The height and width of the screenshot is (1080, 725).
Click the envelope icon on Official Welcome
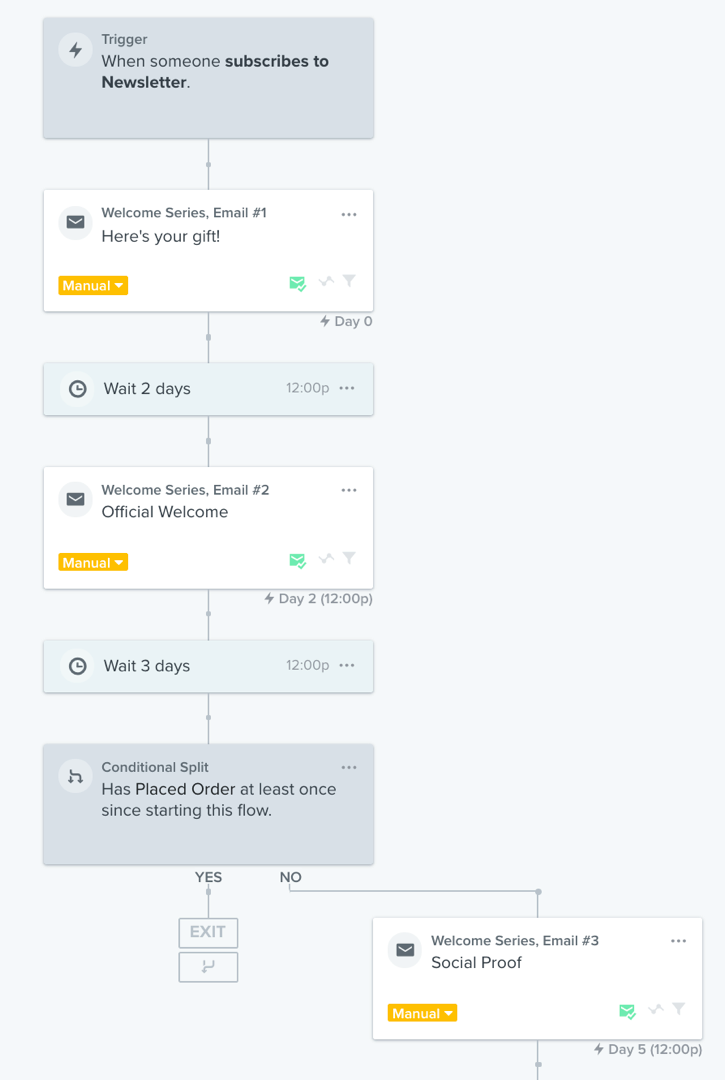click(76, 499)
